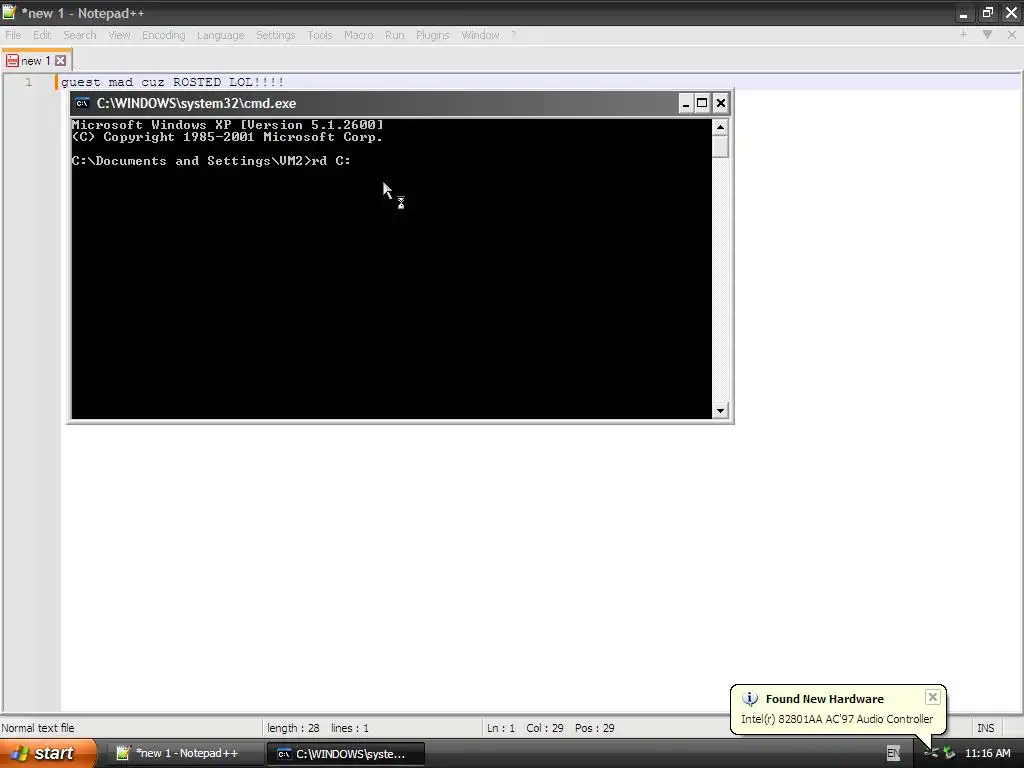Viewport: 1024px width, 768px height.
Task: Click the cmd scrollbar up arrow
Action: pyautogui.click(x=720, y=127)
